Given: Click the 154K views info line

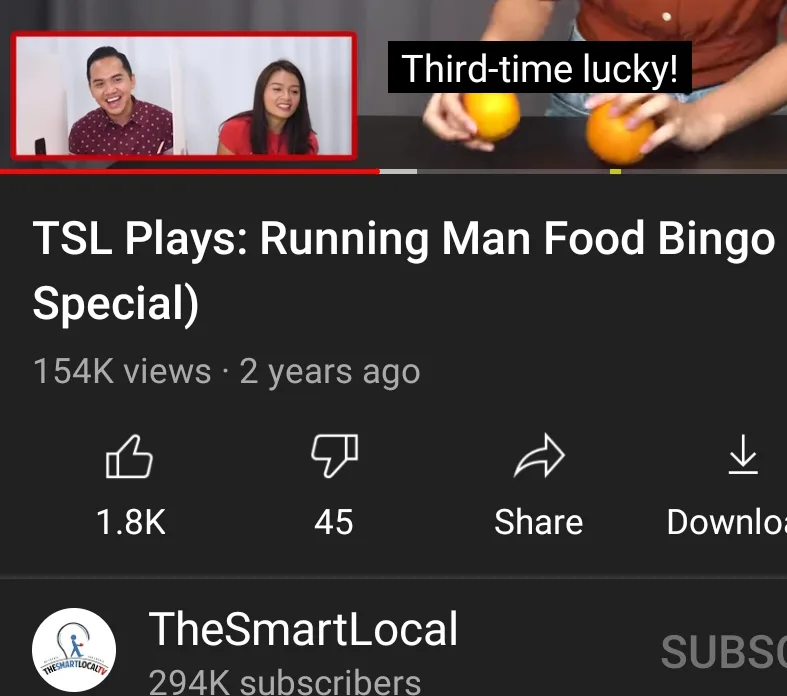Looking at the screenshot, I should click(x=227, y=372).
